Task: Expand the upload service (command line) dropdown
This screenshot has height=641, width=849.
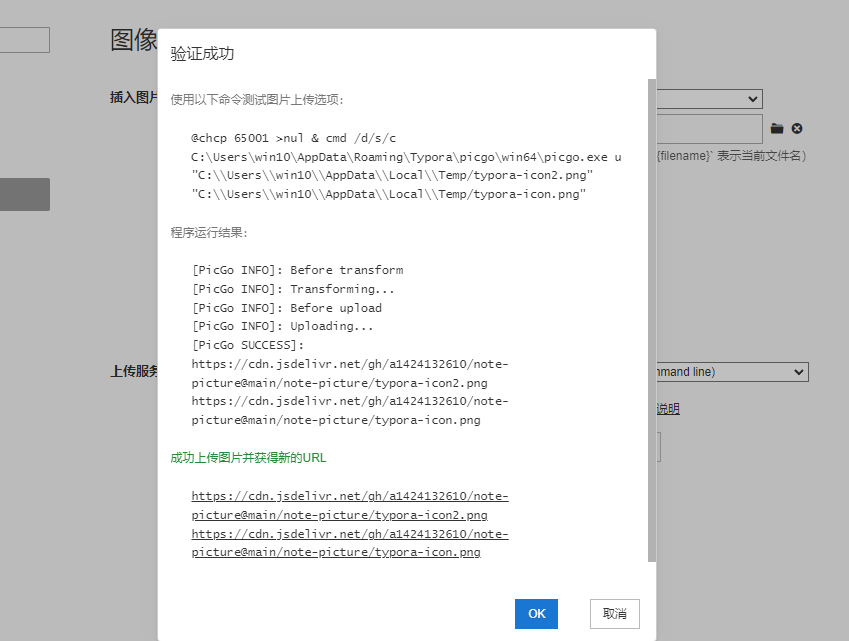Action: point(732,372)
